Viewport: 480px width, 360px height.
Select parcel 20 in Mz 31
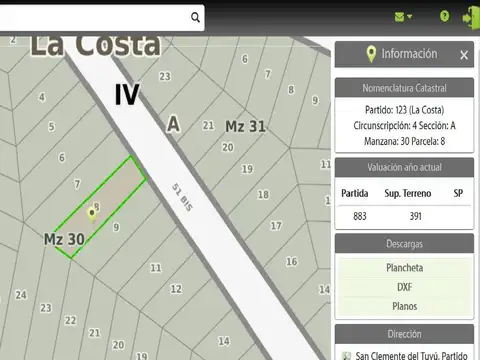click(x=228, y=147)
